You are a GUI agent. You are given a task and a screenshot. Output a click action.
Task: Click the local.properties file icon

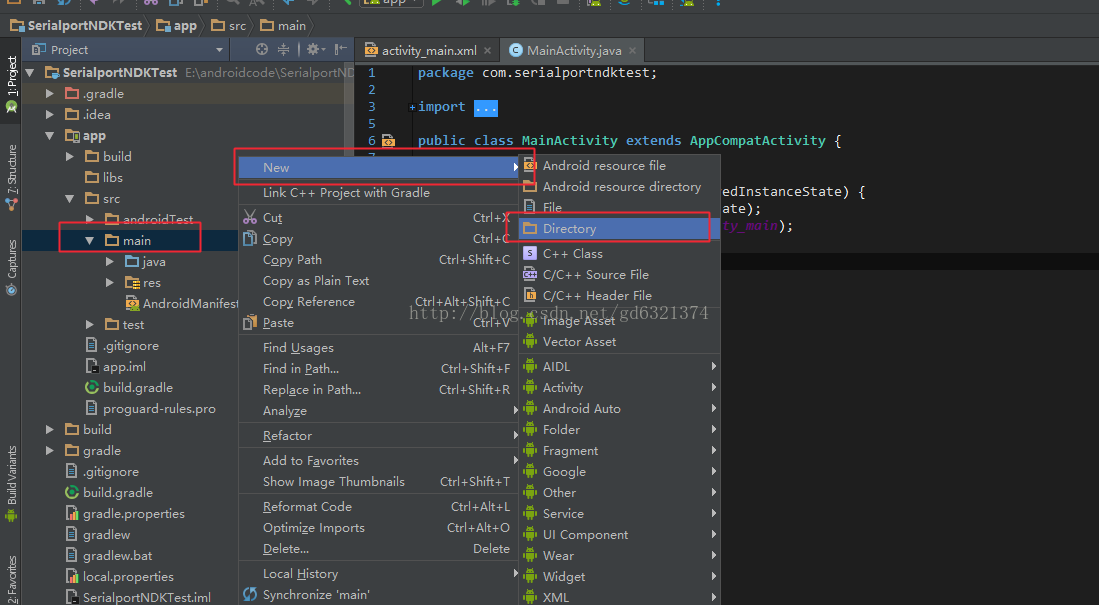click(72, 576)
